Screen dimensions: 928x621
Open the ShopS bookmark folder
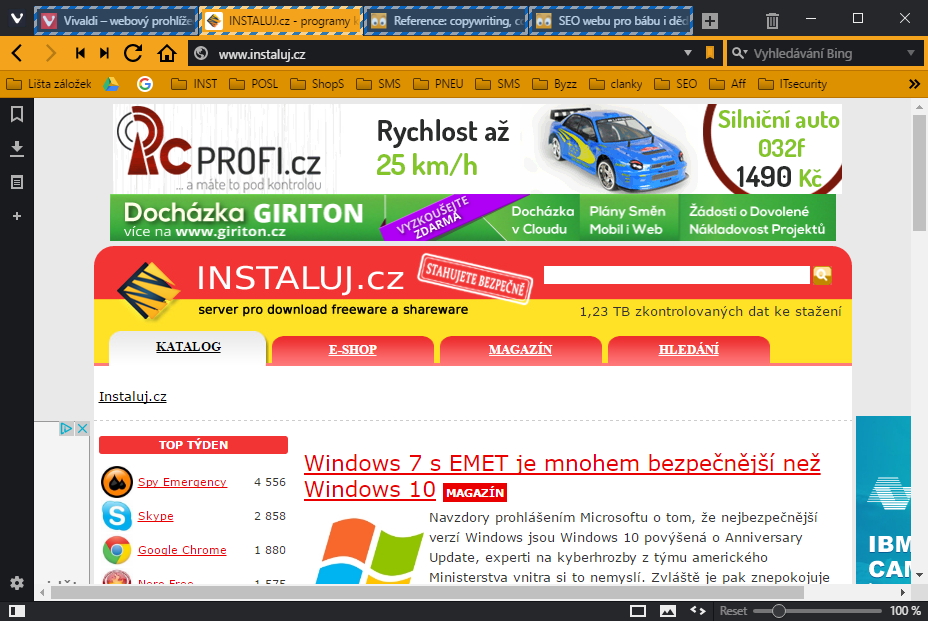tap(317, 84)
